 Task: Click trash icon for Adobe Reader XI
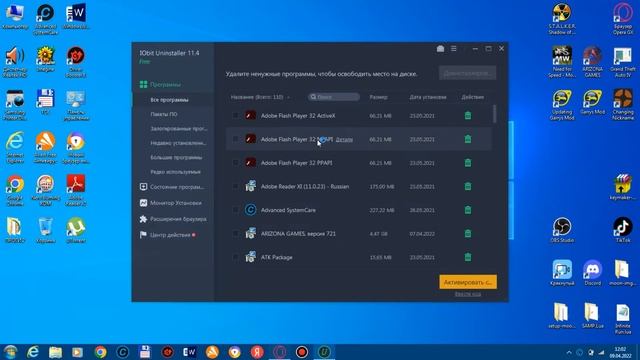point(468,187)
